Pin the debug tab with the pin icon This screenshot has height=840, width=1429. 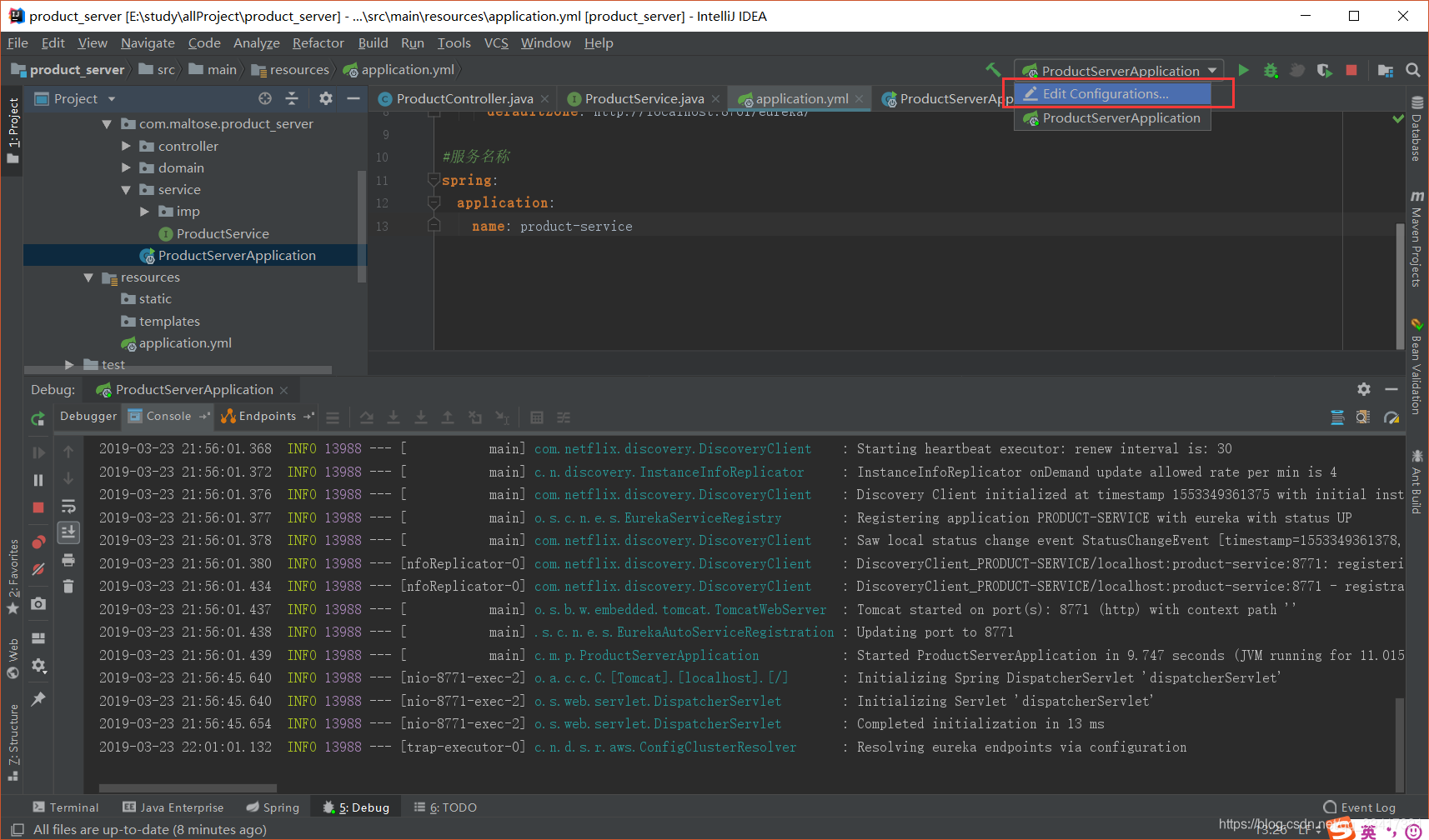pyautogui.click(x=38, y=699)
